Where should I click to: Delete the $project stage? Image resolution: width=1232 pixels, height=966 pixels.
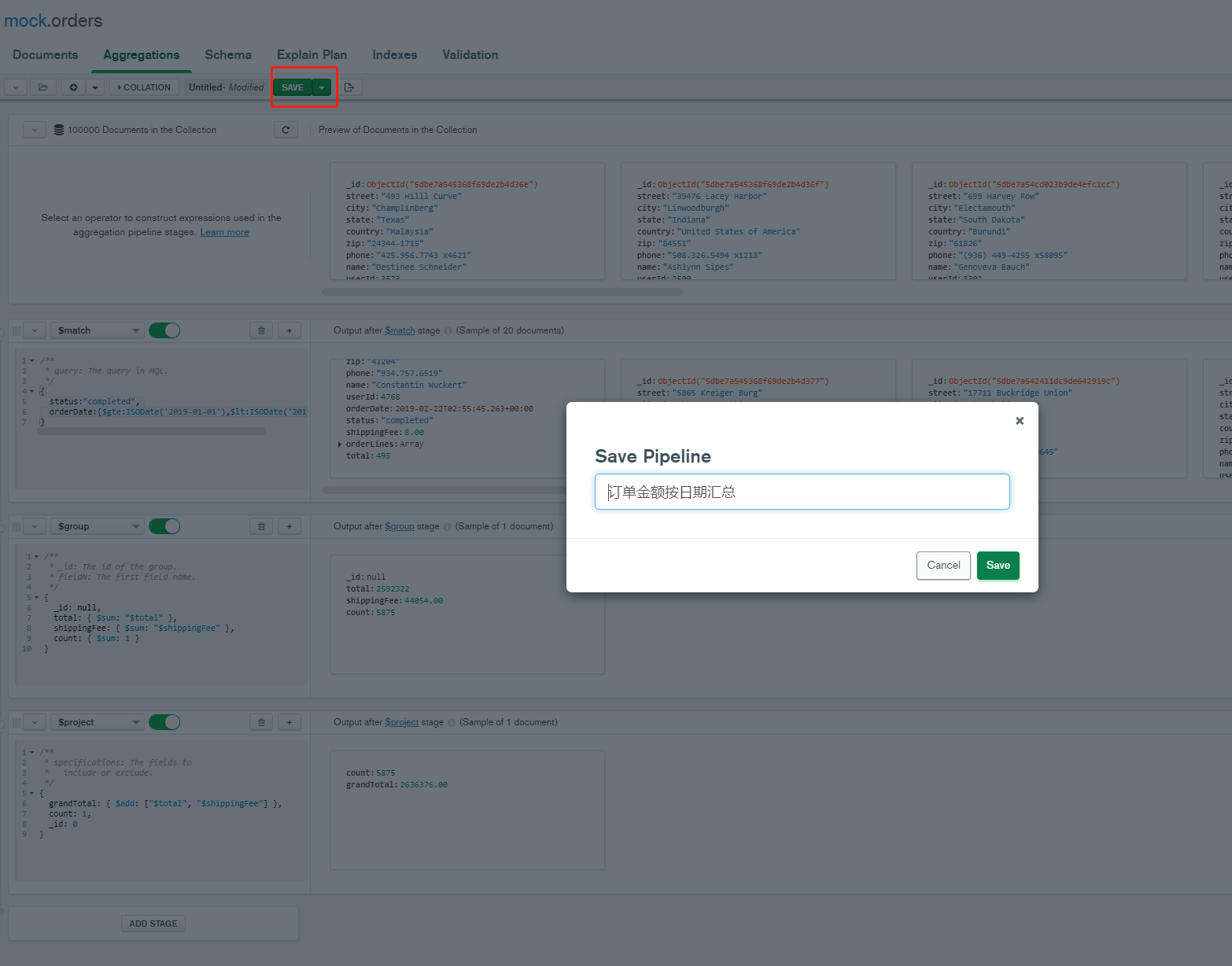point(261,722)
